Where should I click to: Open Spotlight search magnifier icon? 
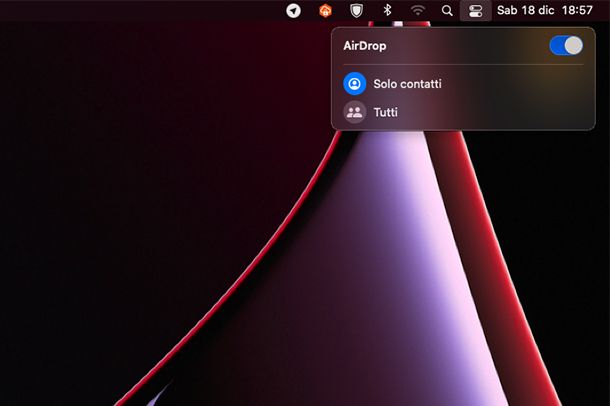pyautogui.click(x=447, y=10)
